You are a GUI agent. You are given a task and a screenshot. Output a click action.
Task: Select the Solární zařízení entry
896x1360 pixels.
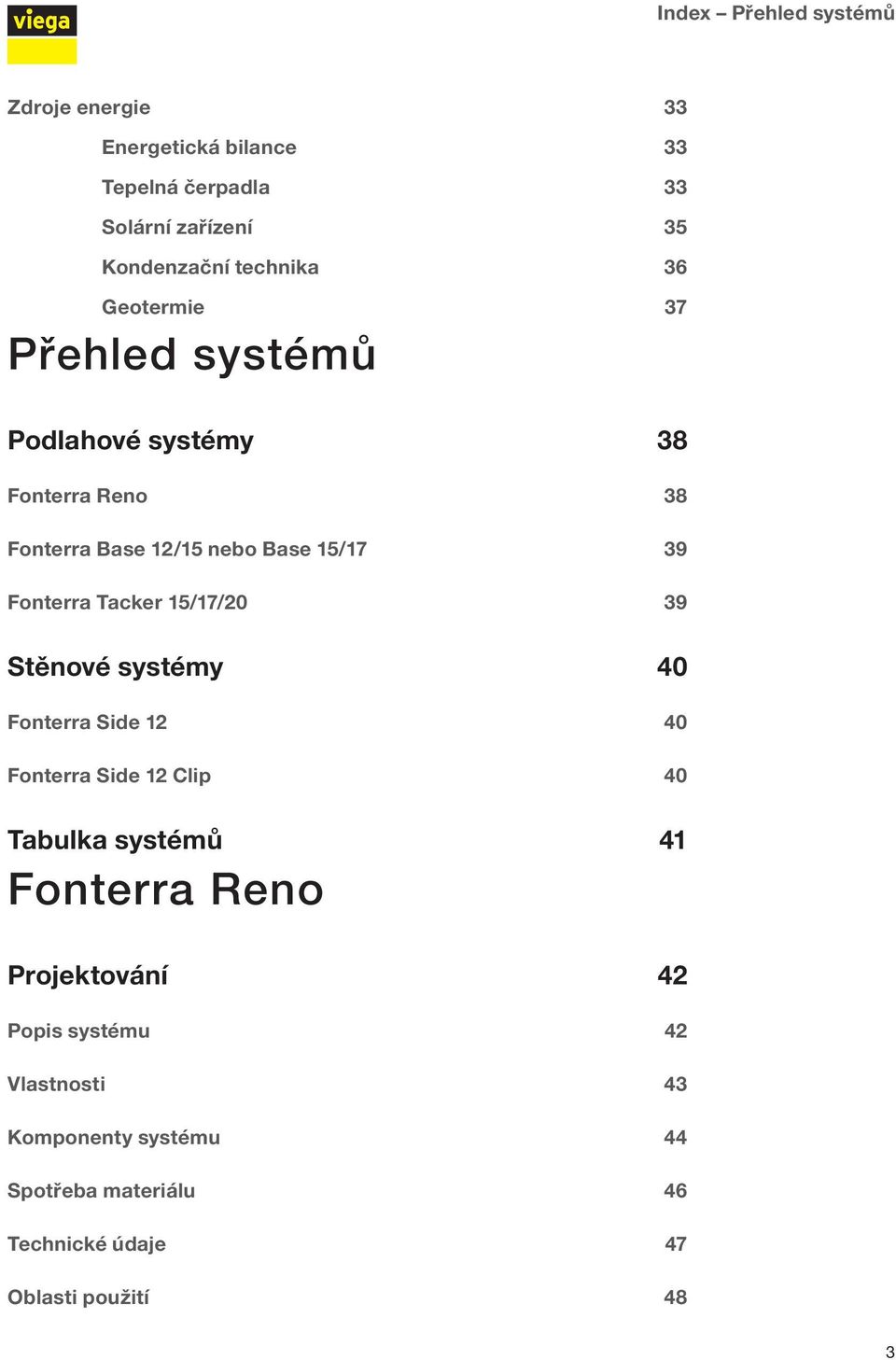pyautogui.click(x=177, y=228)
